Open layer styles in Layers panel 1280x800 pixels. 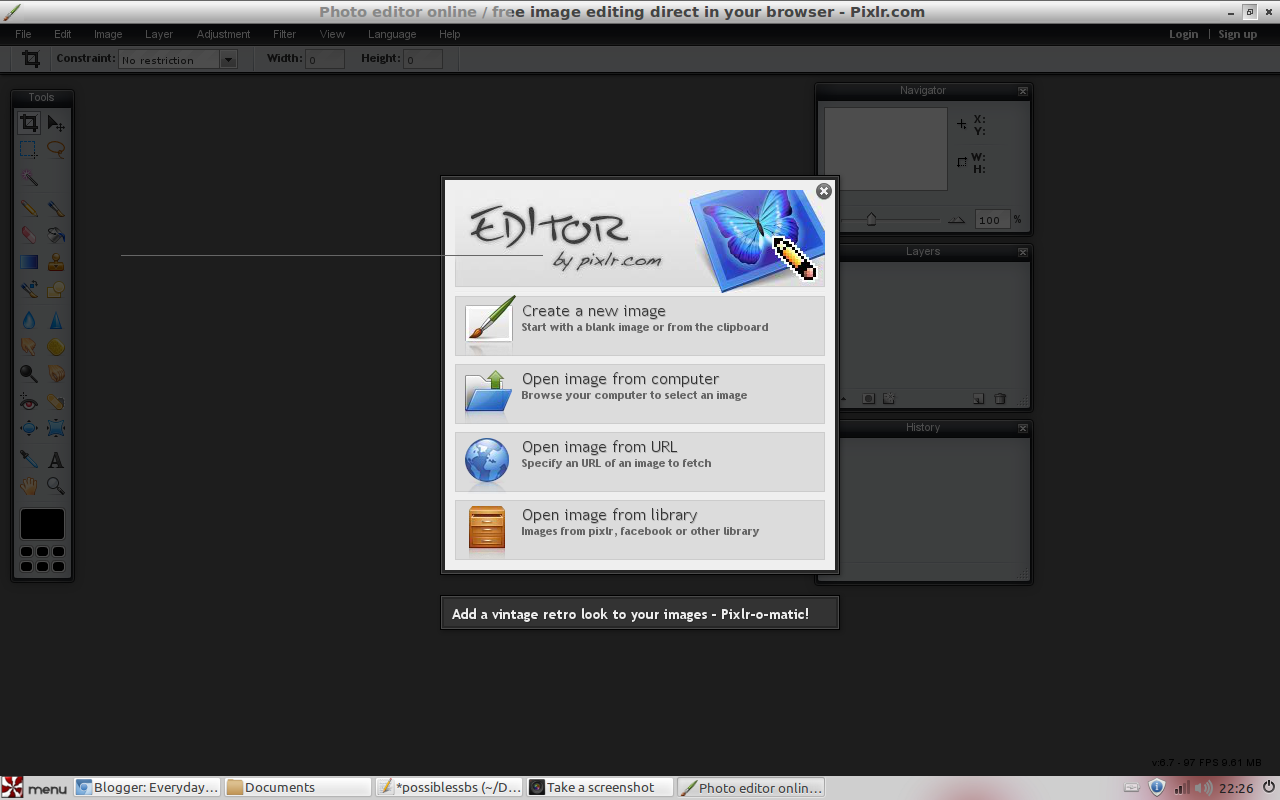pos(889,399)
